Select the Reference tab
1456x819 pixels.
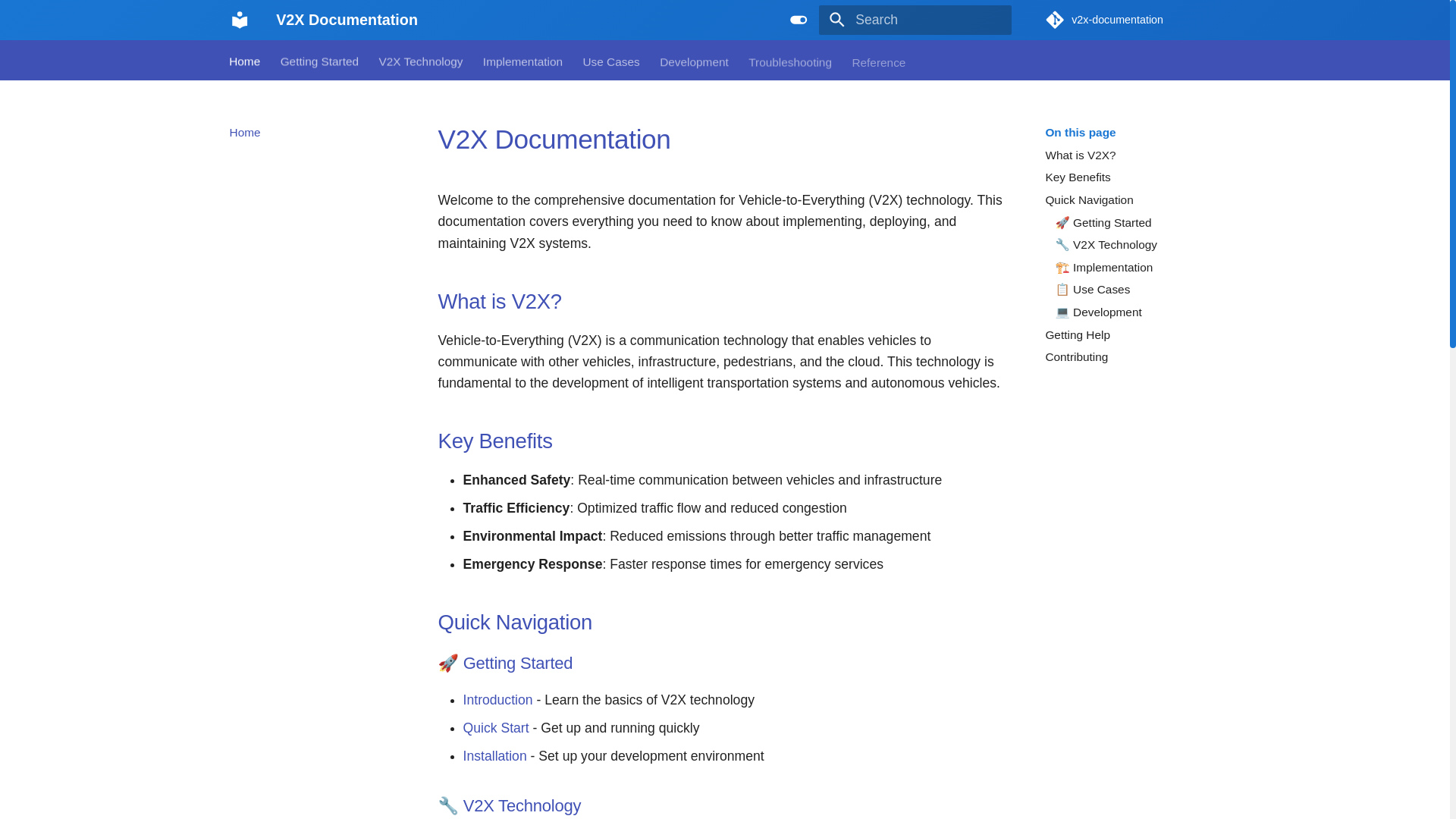point(878,62)
